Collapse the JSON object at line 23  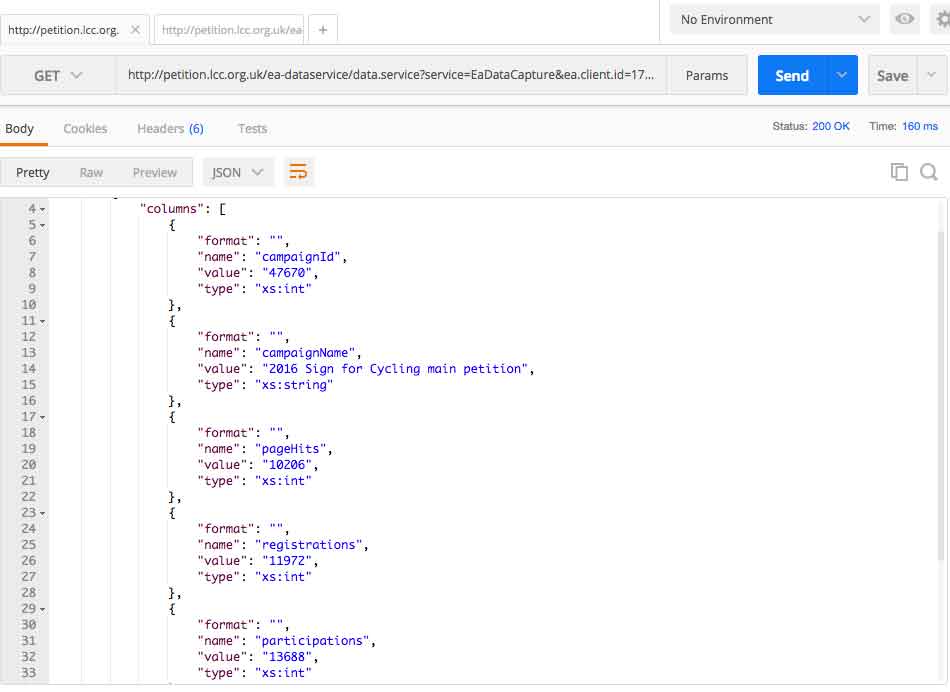pos(42,513)
